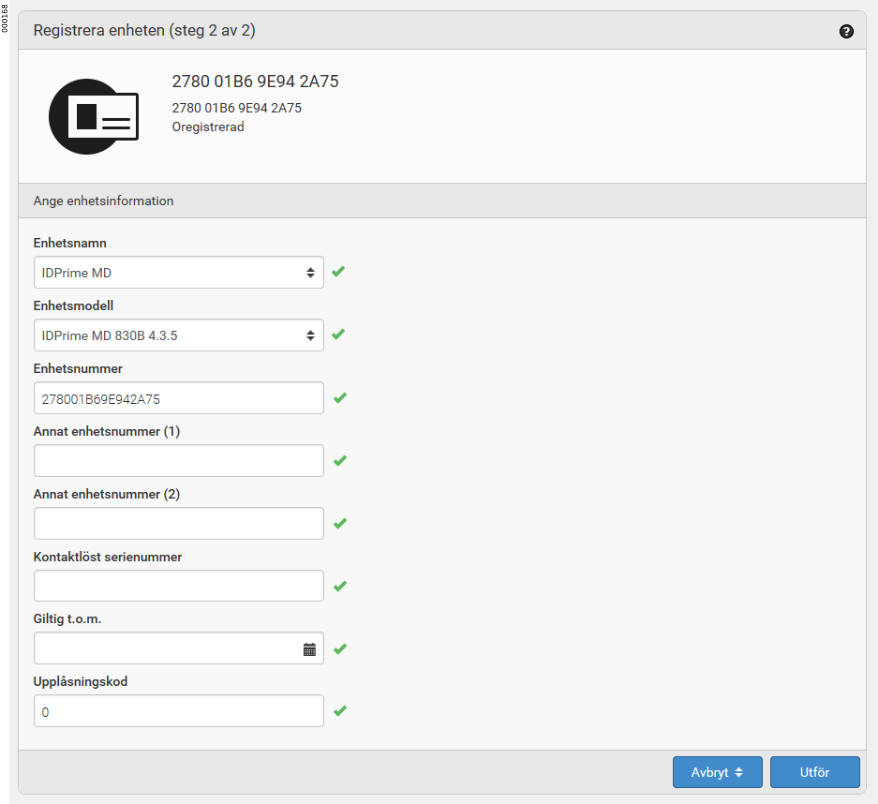The width and height of the screenshot is (878, 804).
Task: Select the Annat enhetsnummer (2) input
Action: point(178,523)
